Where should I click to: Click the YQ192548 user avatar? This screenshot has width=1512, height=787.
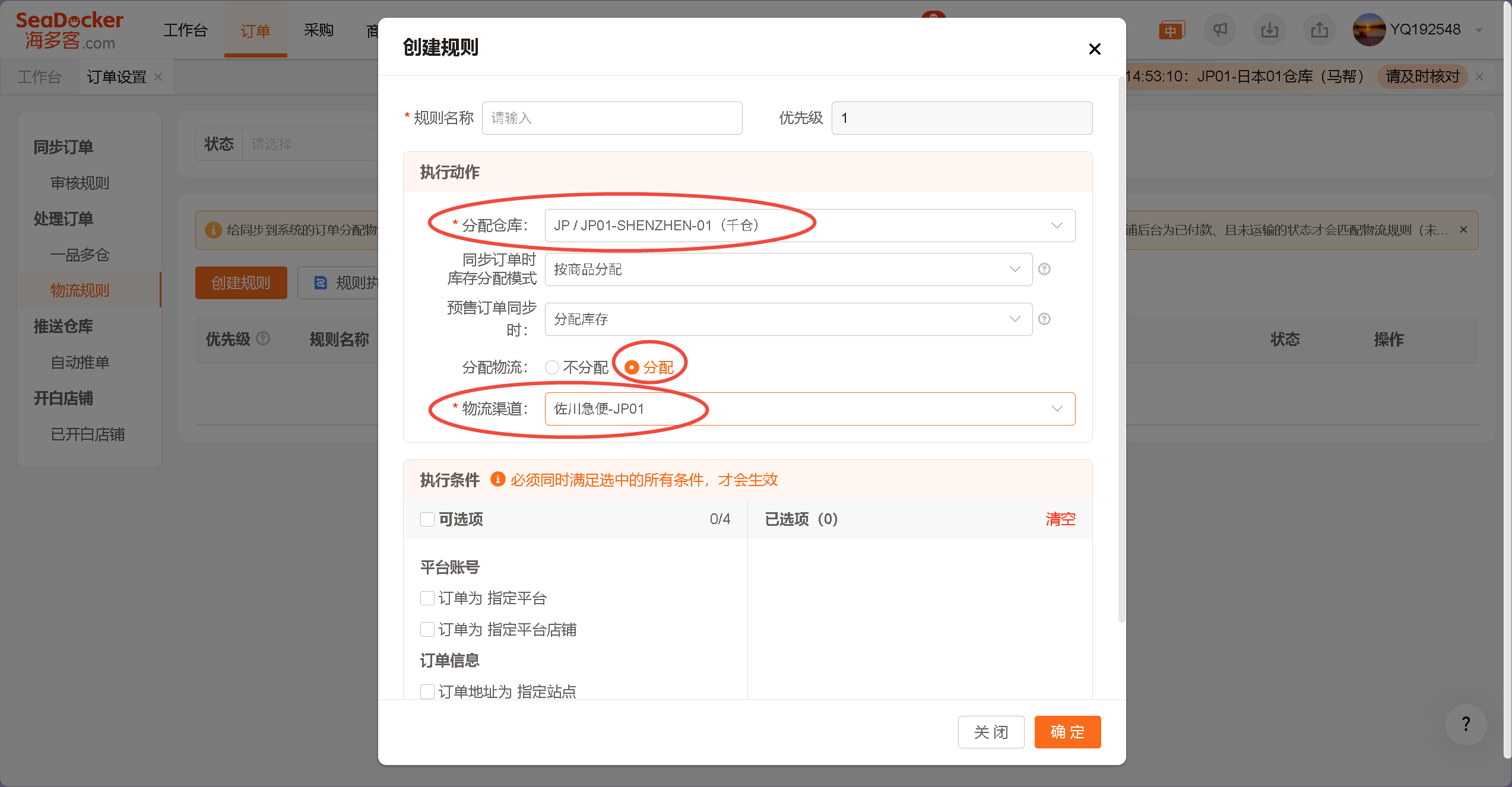(x=1369, y=30)
